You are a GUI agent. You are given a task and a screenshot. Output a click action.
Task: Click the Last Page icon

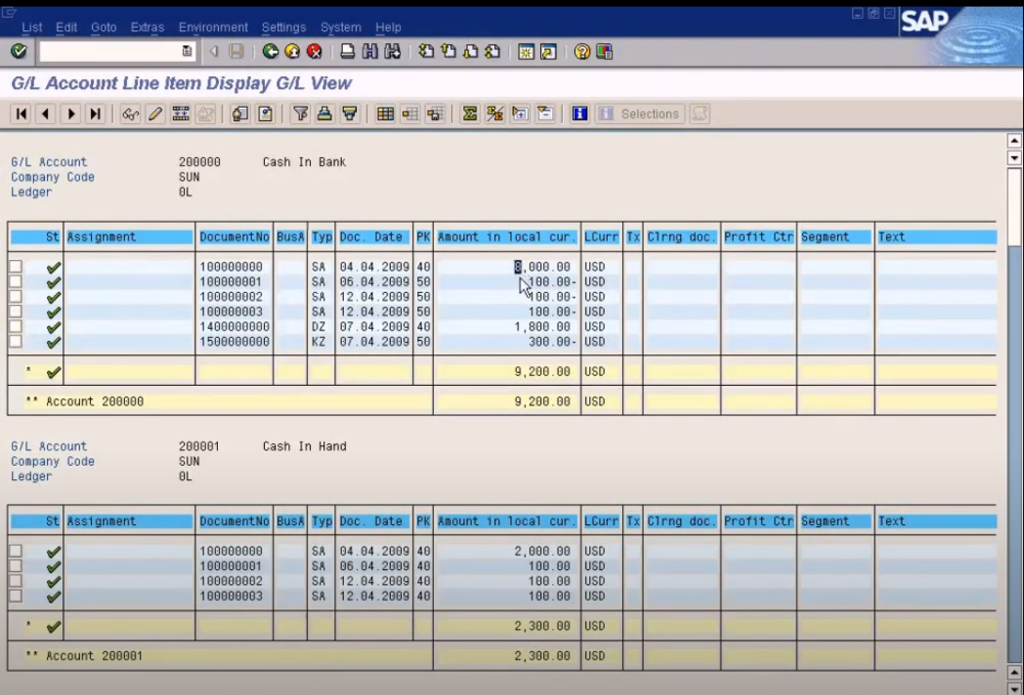point(492,52)
